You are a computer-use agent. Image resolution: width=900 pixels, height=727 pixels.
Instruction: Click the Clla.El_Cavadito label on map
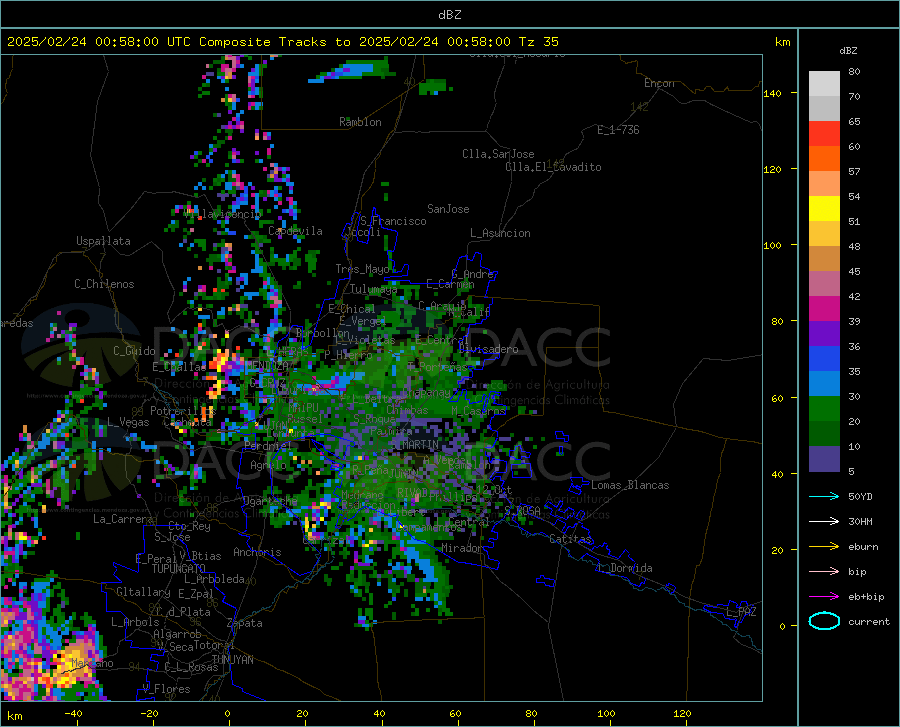pos(553,167)
